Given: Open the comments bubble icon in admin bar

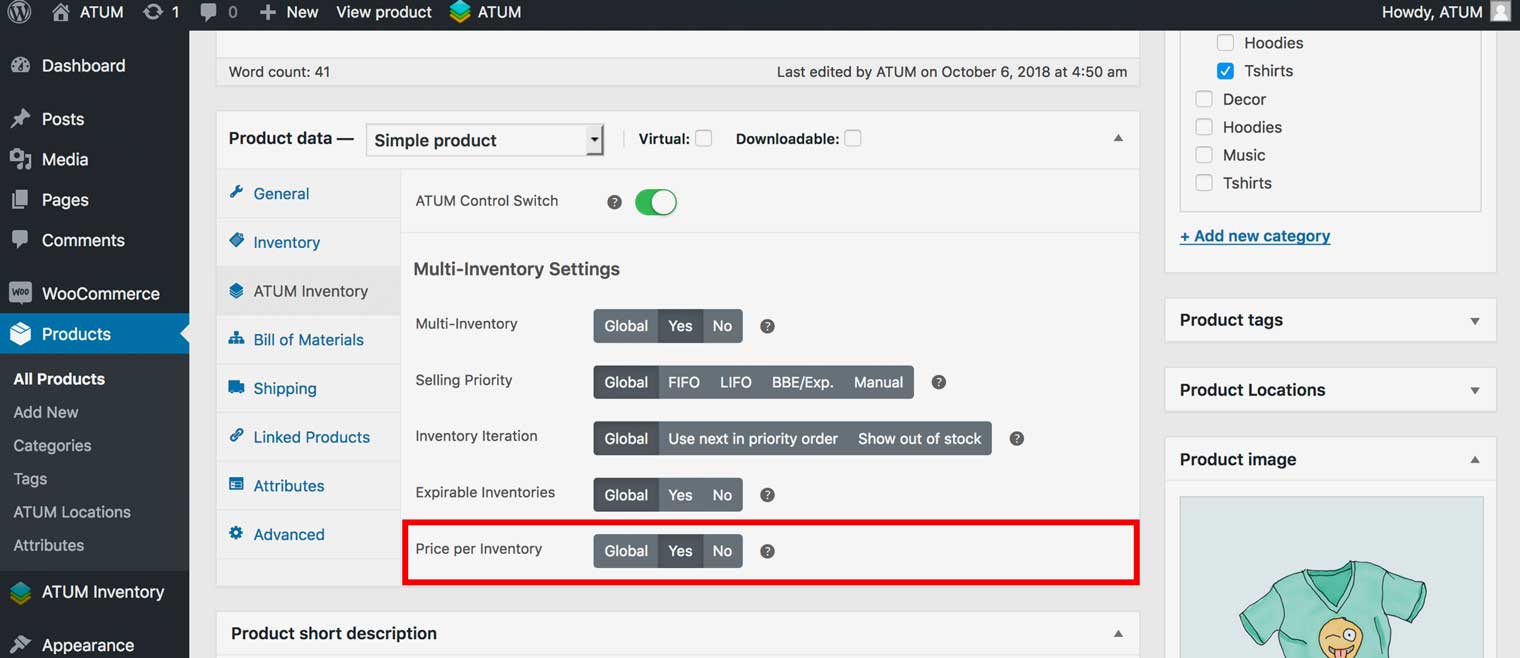Looking at the screenshot, I should coord(208,12).
